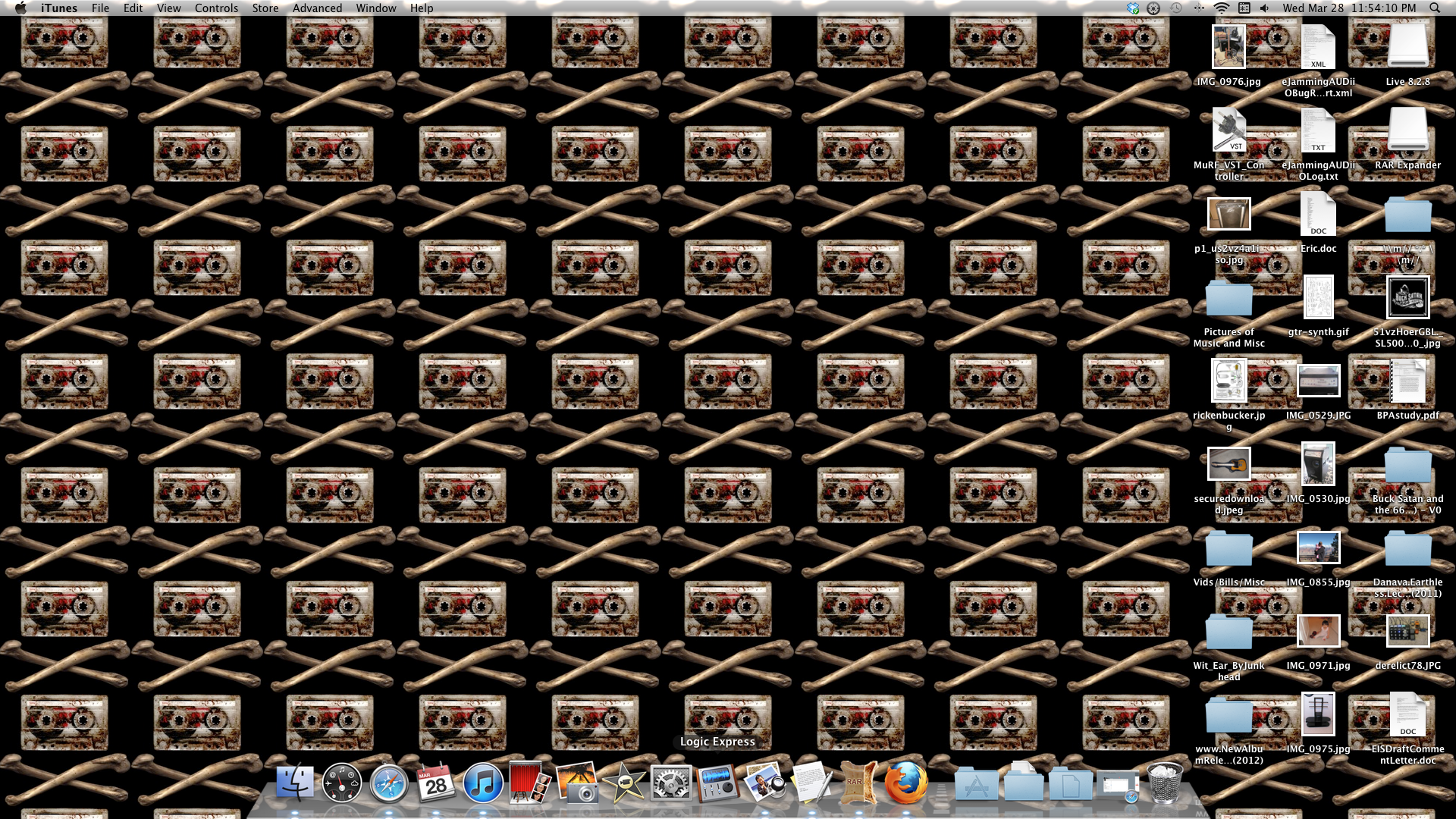Click the Dropbox menu bar icon

click(x=1133, y=8)
